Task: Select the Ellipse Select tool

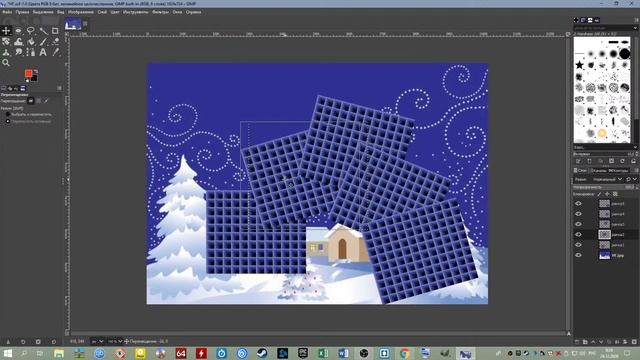Action: click(18, 31)
